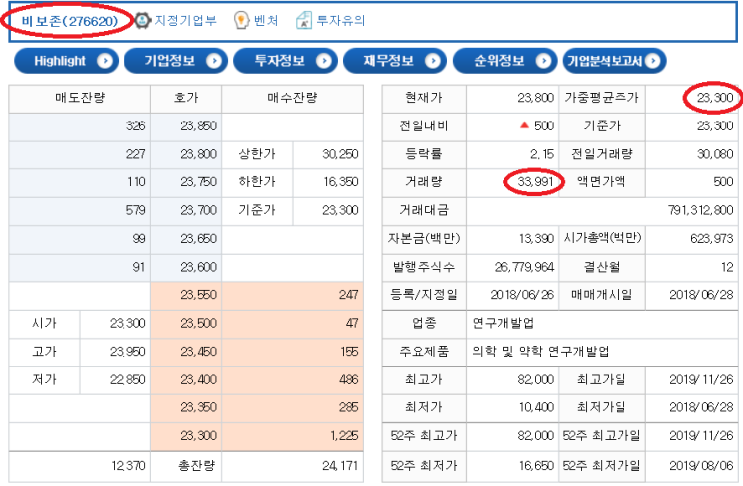Click the 벤처 lightbulb icon
Image resolution: width=743 pixels, height=486 pixels.
tap(241, 20)
